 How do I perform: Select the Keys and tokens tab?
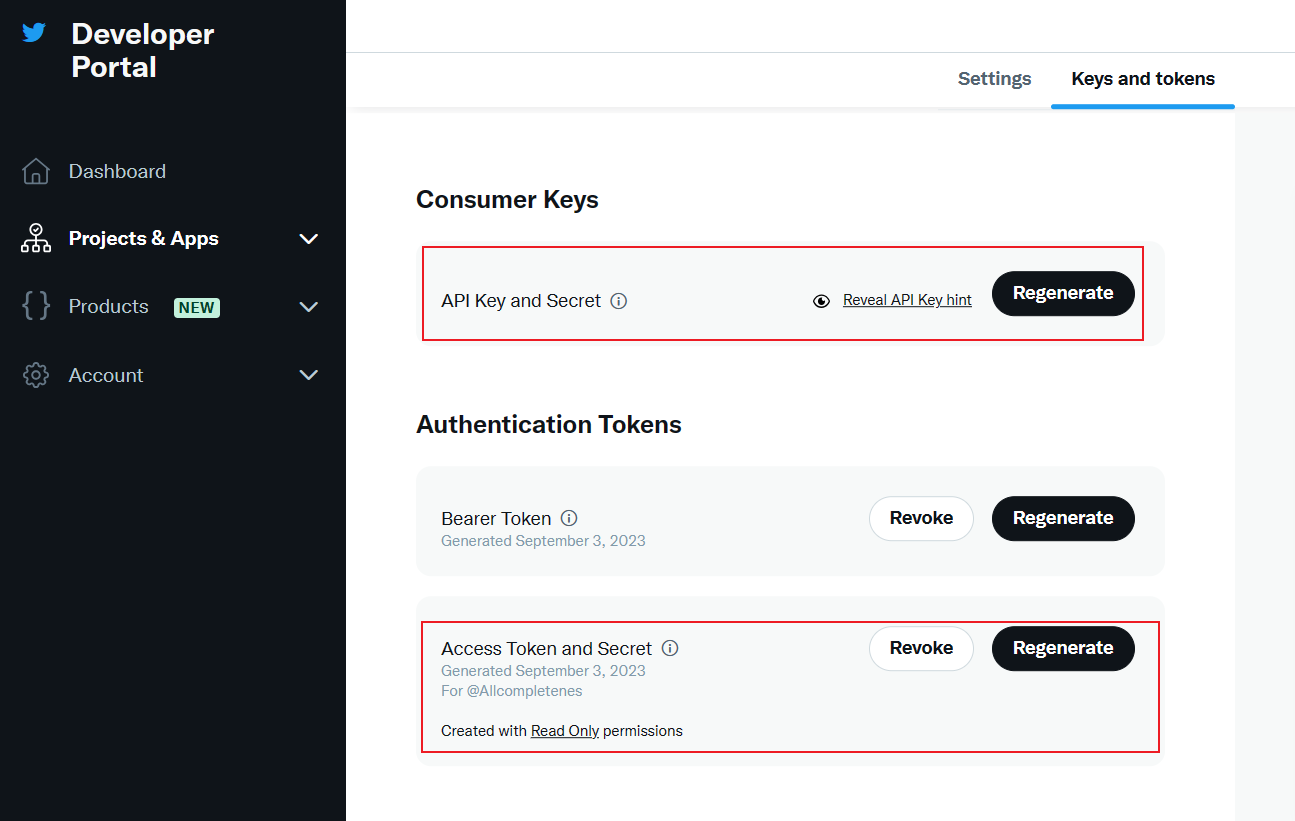point(1143,79)
